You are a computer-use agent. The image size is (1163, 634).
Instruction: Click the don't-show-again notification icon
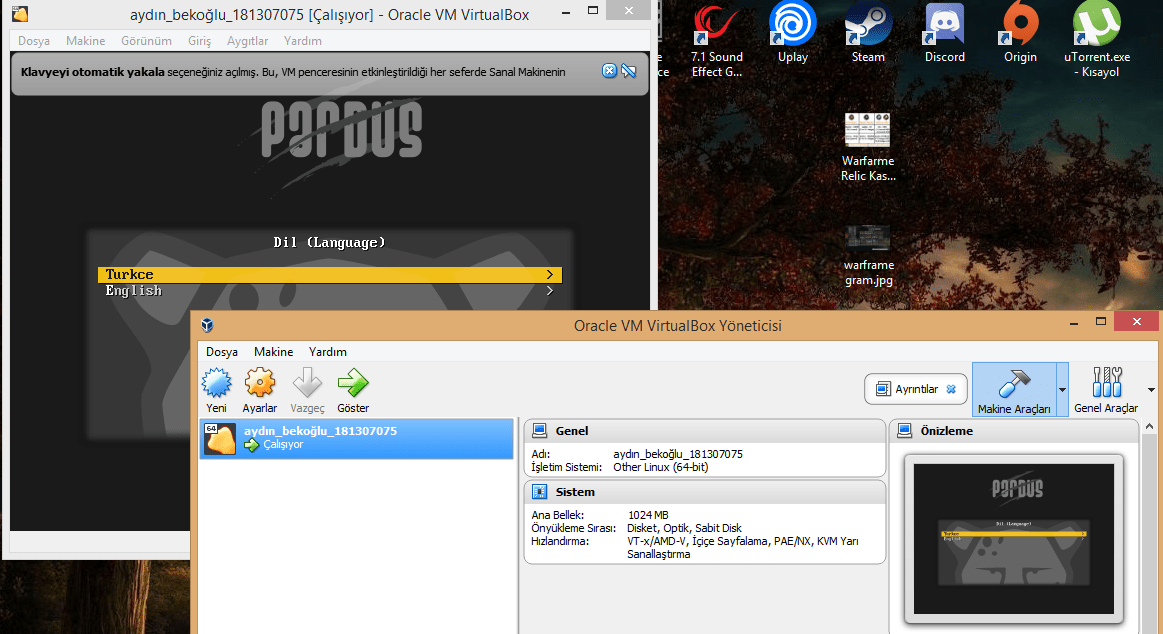point(629,70)
